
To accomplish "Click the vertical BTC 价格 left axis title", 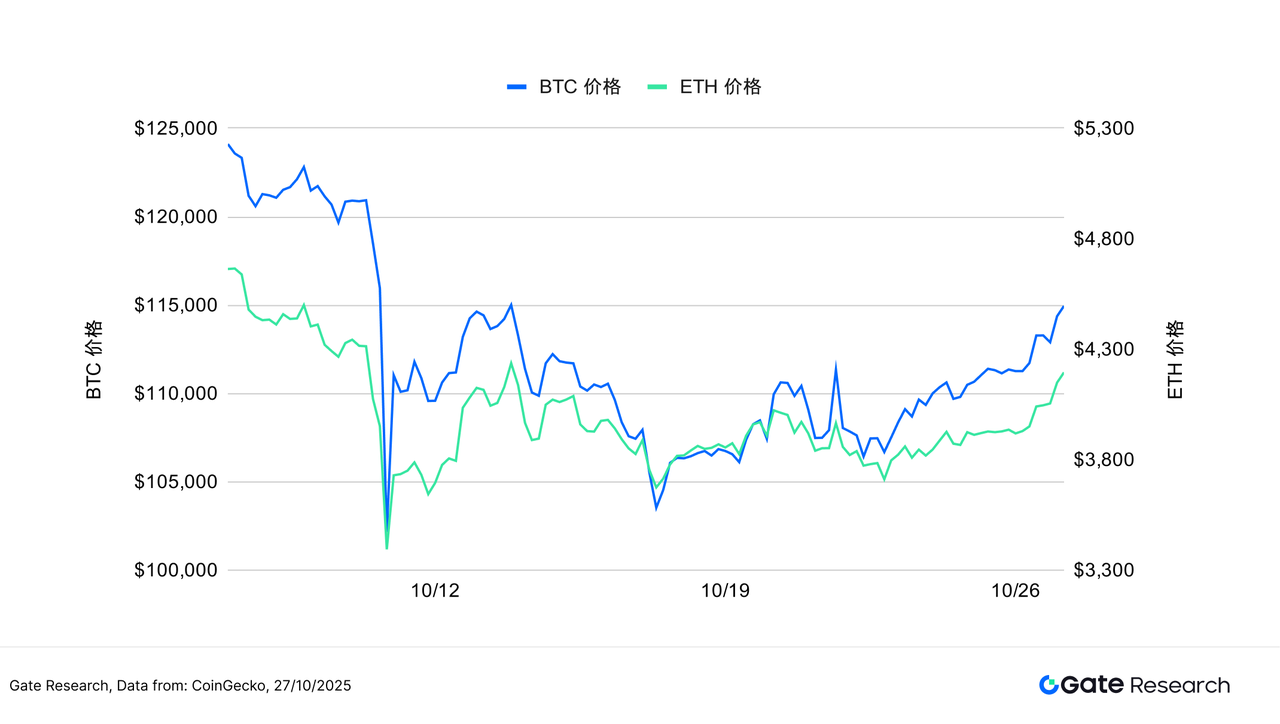I will (94, 360).
